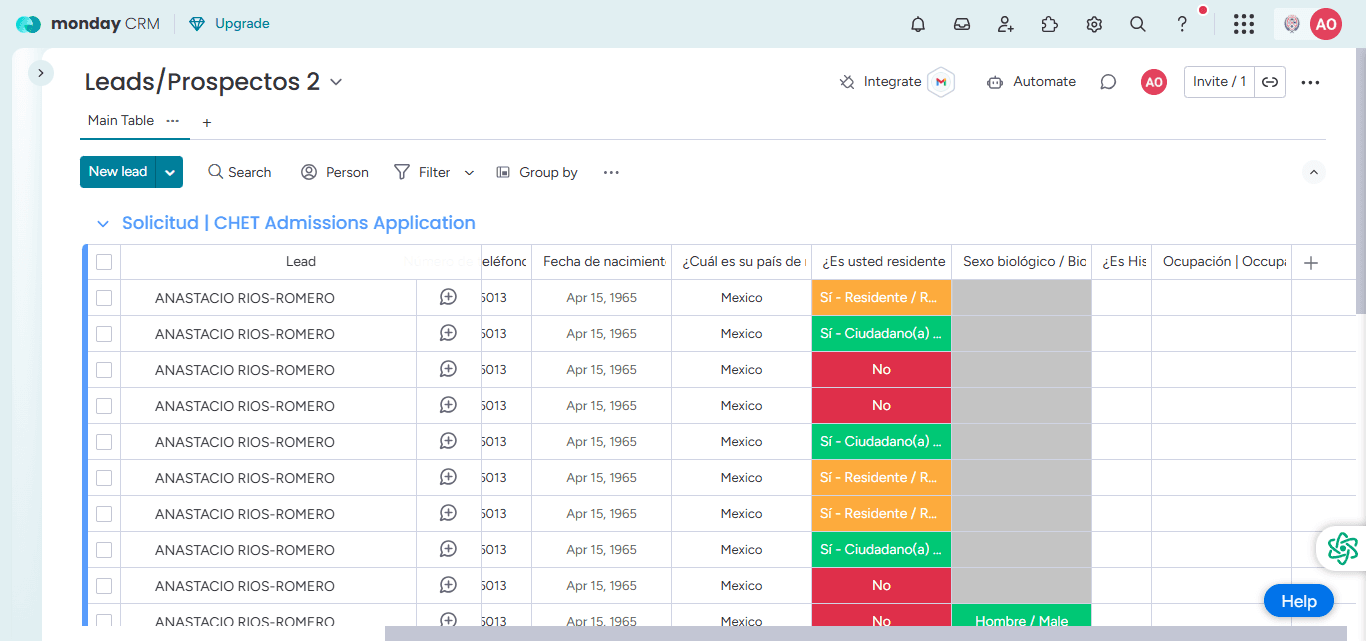Click the Lead column header

point(300,262)
